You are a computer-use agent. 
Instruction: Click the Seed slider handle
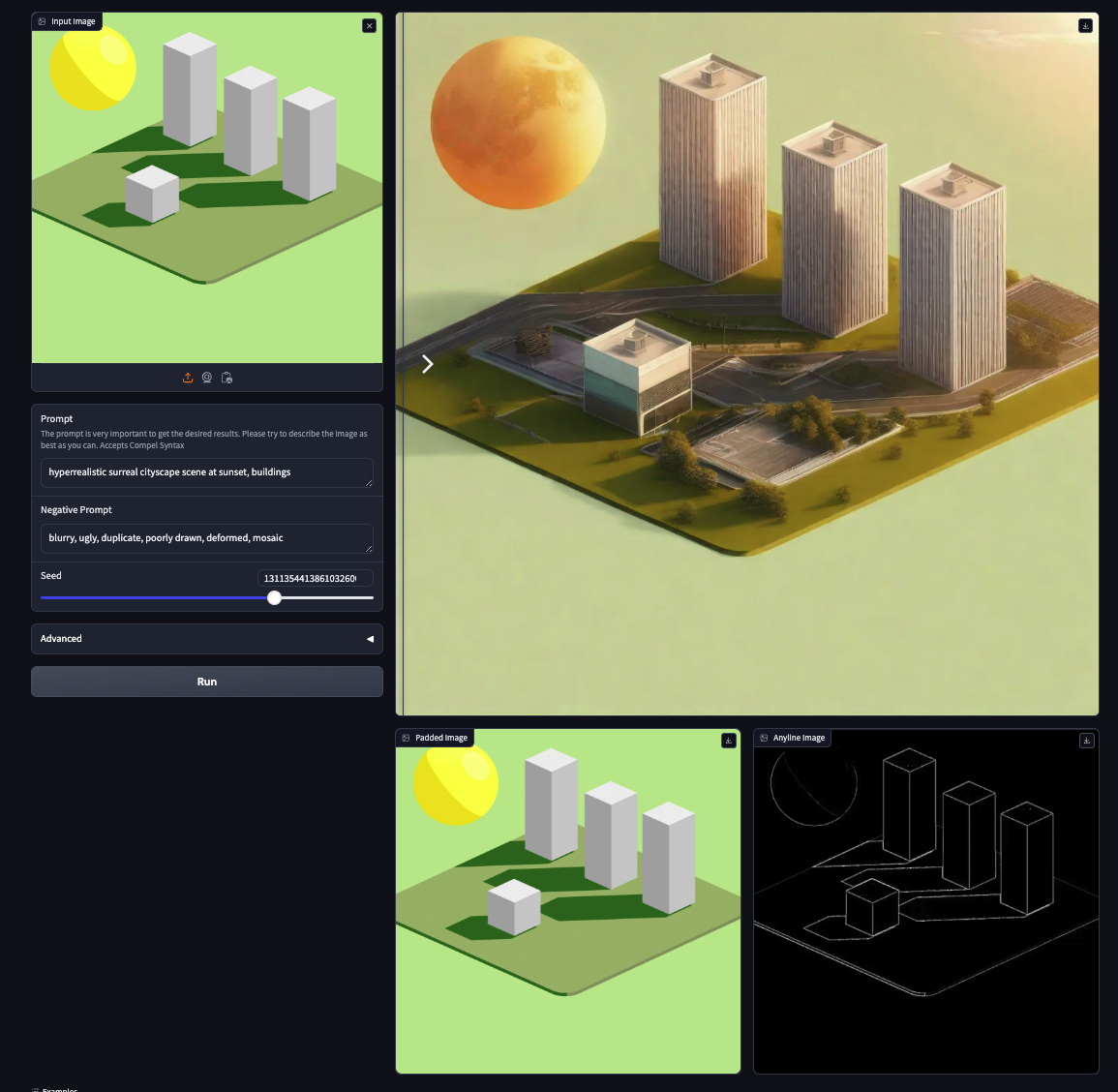click(x=275, y=598)
